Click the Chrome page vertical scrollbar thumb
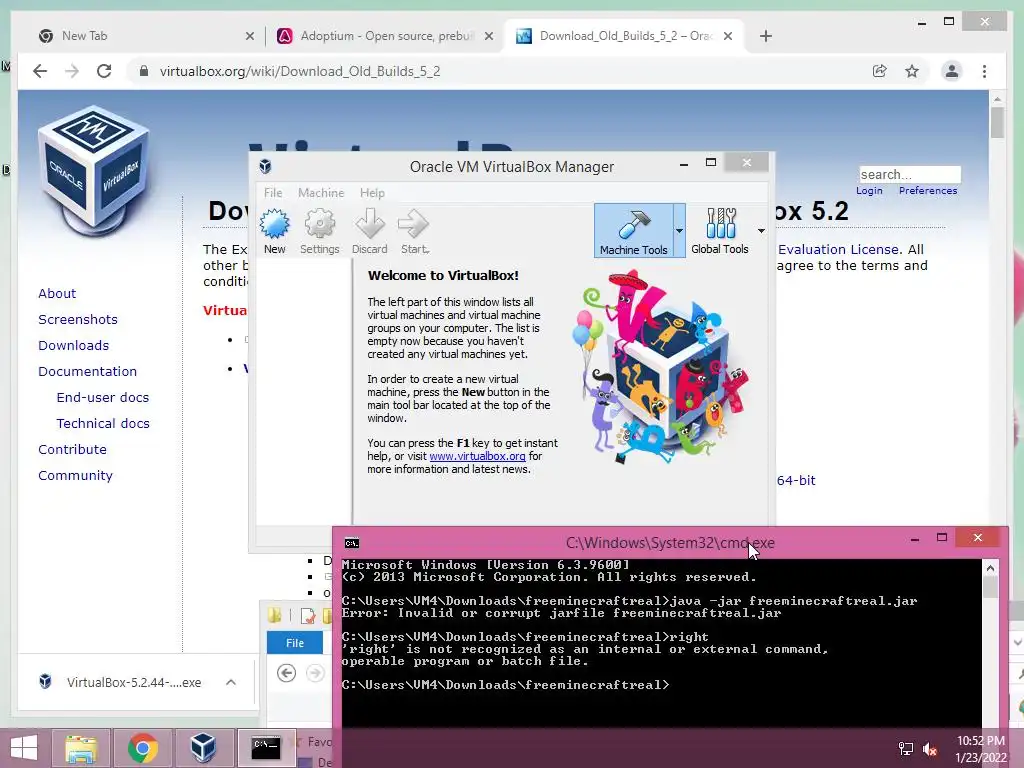Screen dimensions: 1024x768 point(997,122)
